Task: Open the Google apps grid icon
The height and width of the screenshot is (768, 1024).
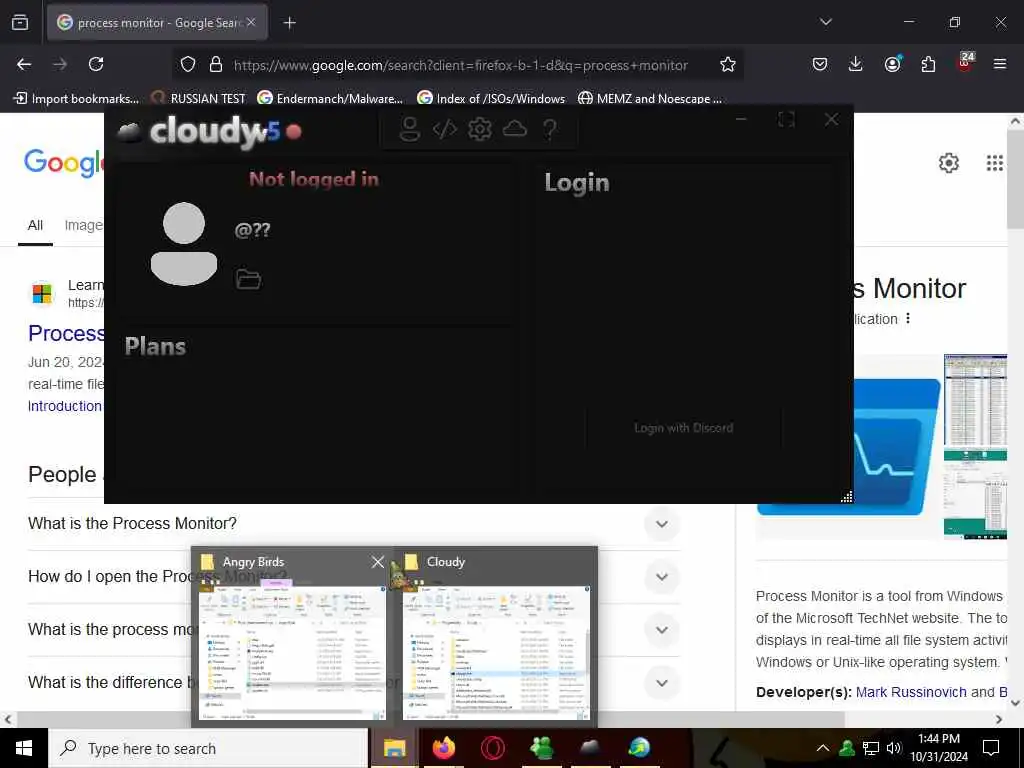Action: [994, 163]
